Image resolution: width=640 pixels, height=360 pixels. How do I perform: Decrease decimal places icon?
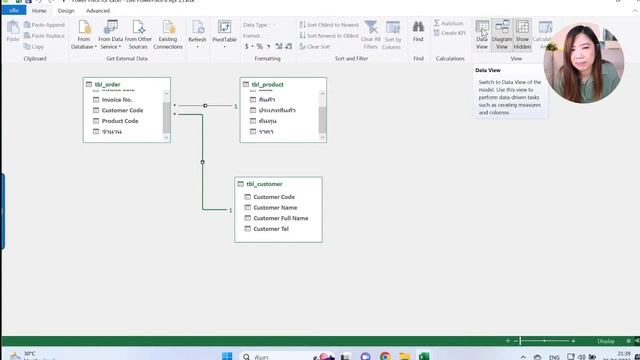point(289,47)
